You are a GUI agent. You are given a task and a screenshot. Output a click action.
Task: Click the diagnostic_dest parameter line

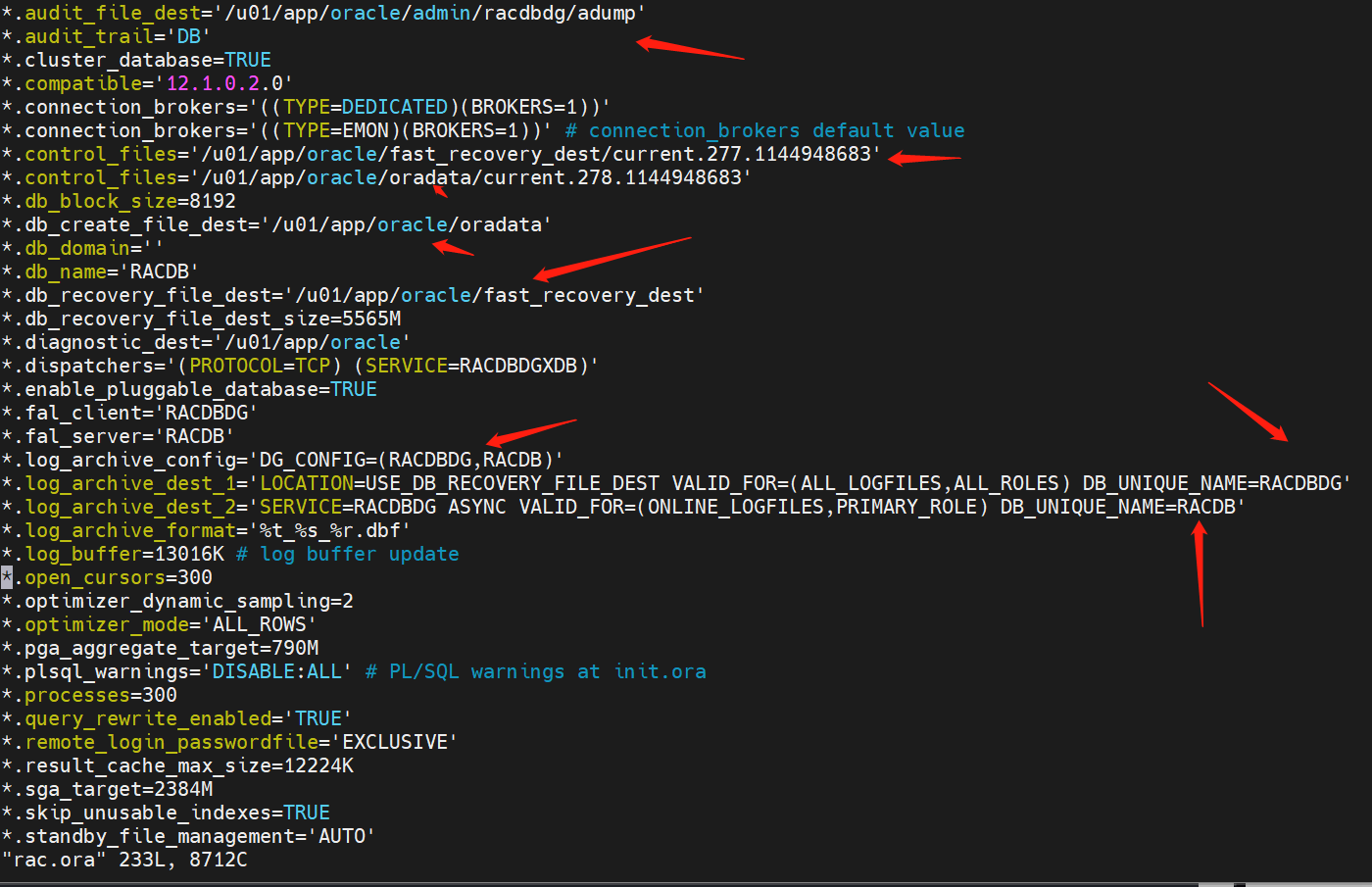coord(206,342)
